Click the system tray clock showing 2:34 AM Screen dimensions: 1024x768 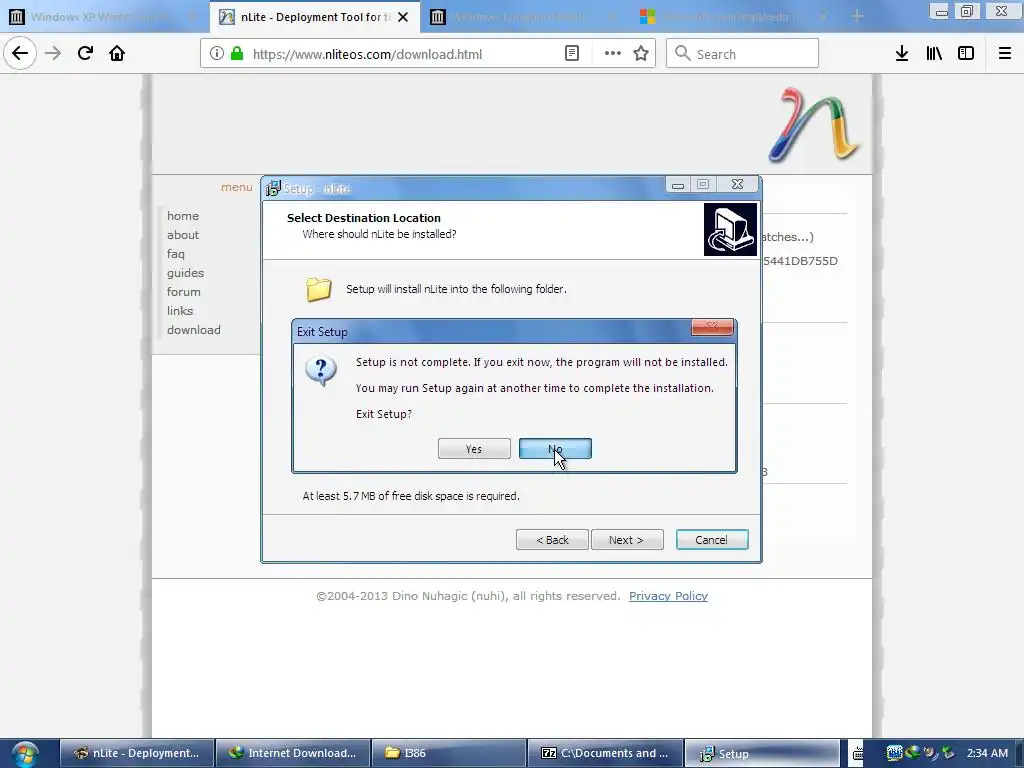(x=987, y=753)
